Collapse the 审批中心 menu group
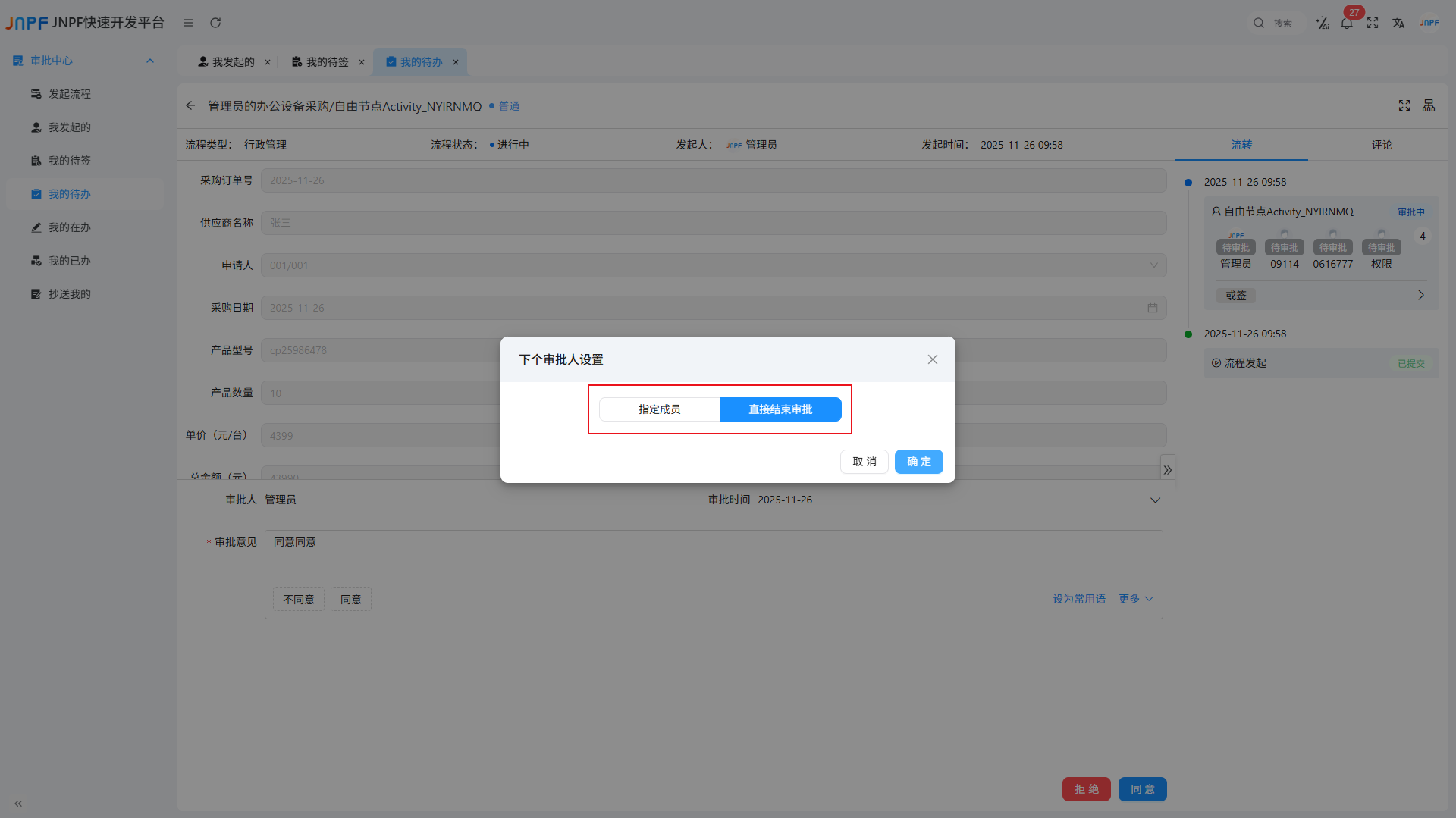The width and height of the screenshot is (1456, 818). (x=150, y=61)
